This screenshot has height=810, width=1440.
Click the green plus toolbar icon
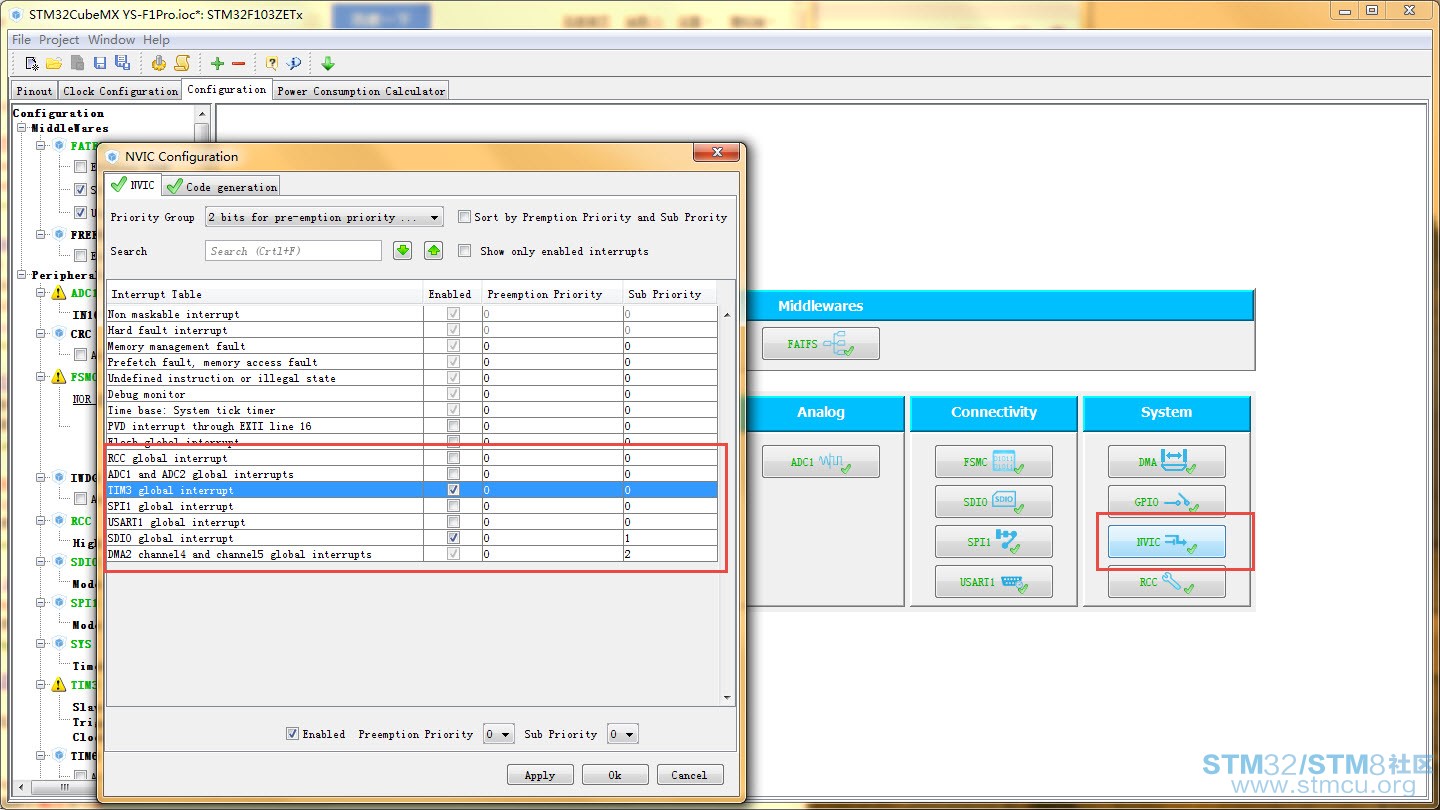(217, 63)
